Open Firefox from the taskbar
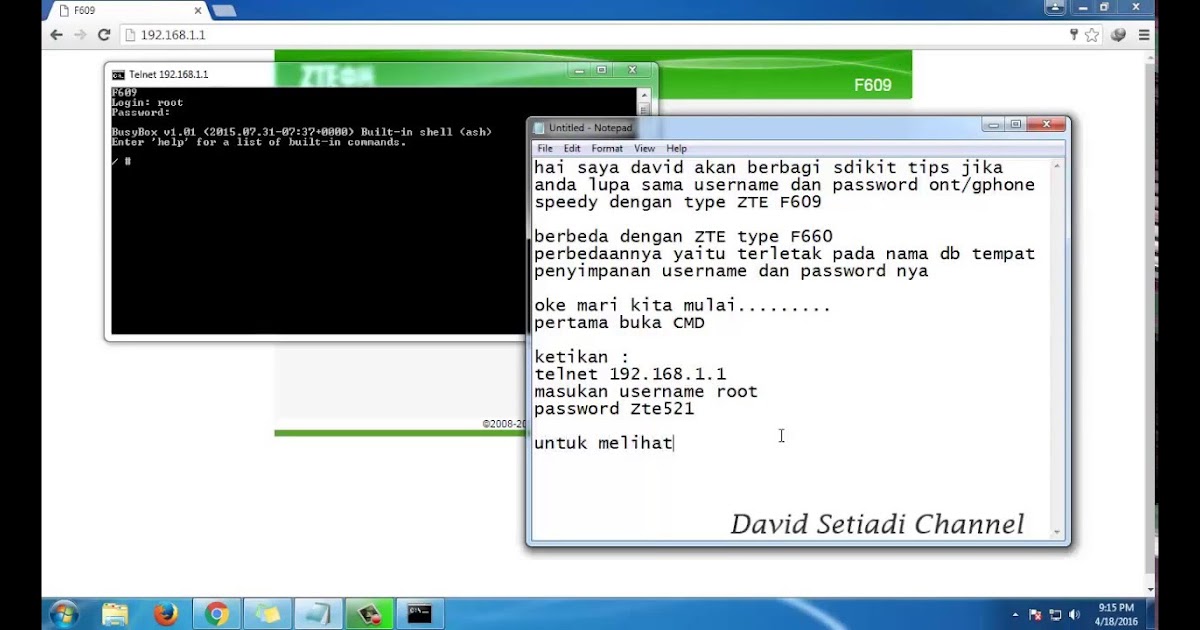Screen dimensions: 1200x630 (166, 614)
